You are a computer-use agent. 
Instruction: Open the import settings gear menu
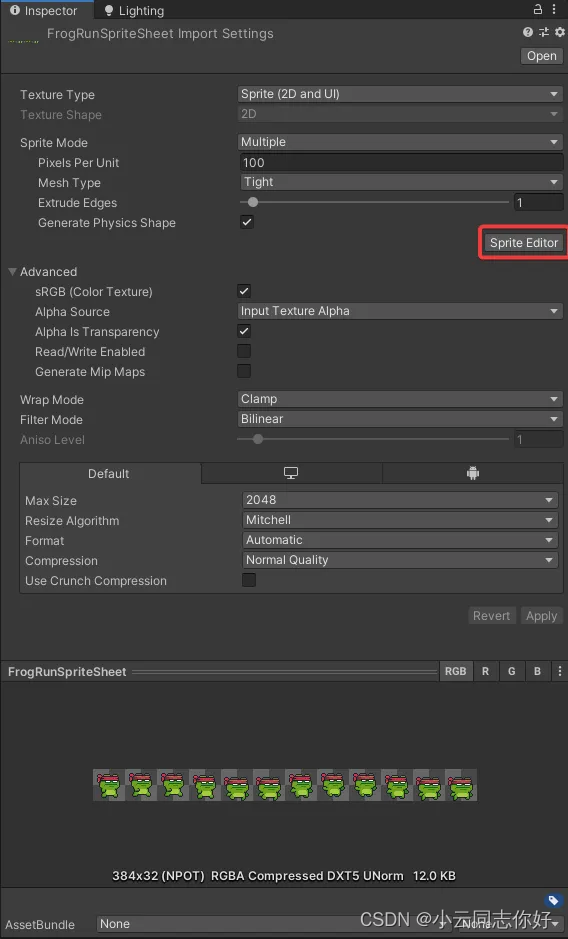pyautogui.click(x=560, y=32)
